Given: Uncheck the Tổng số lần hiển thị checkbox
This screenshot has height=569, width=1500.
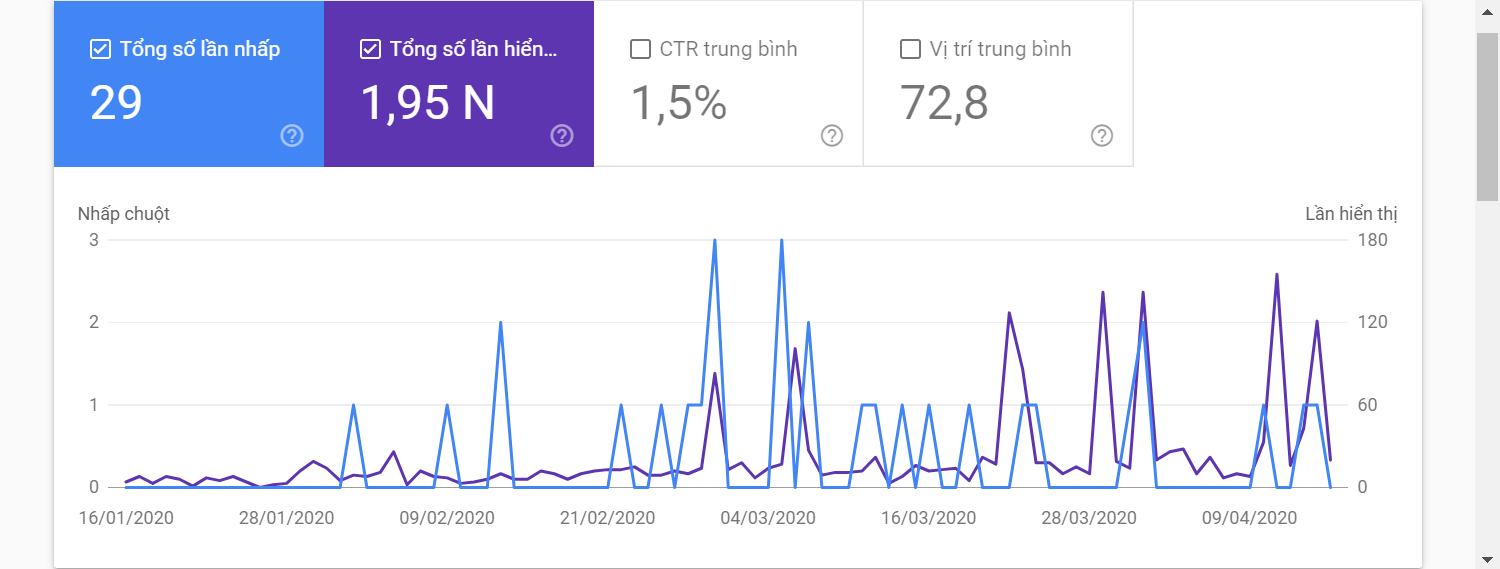Looking at the screenshot, I should pos(370,49).
